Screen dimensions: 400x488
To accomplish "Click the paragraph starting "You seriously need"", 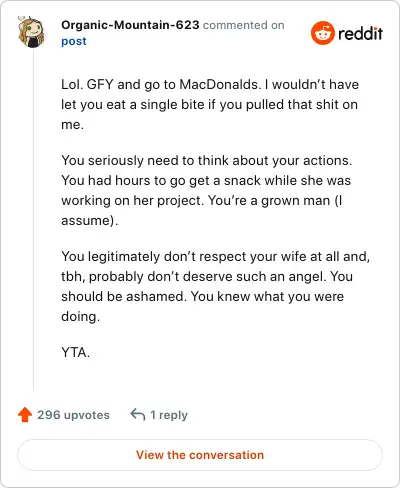I will [x=207, y=190].
